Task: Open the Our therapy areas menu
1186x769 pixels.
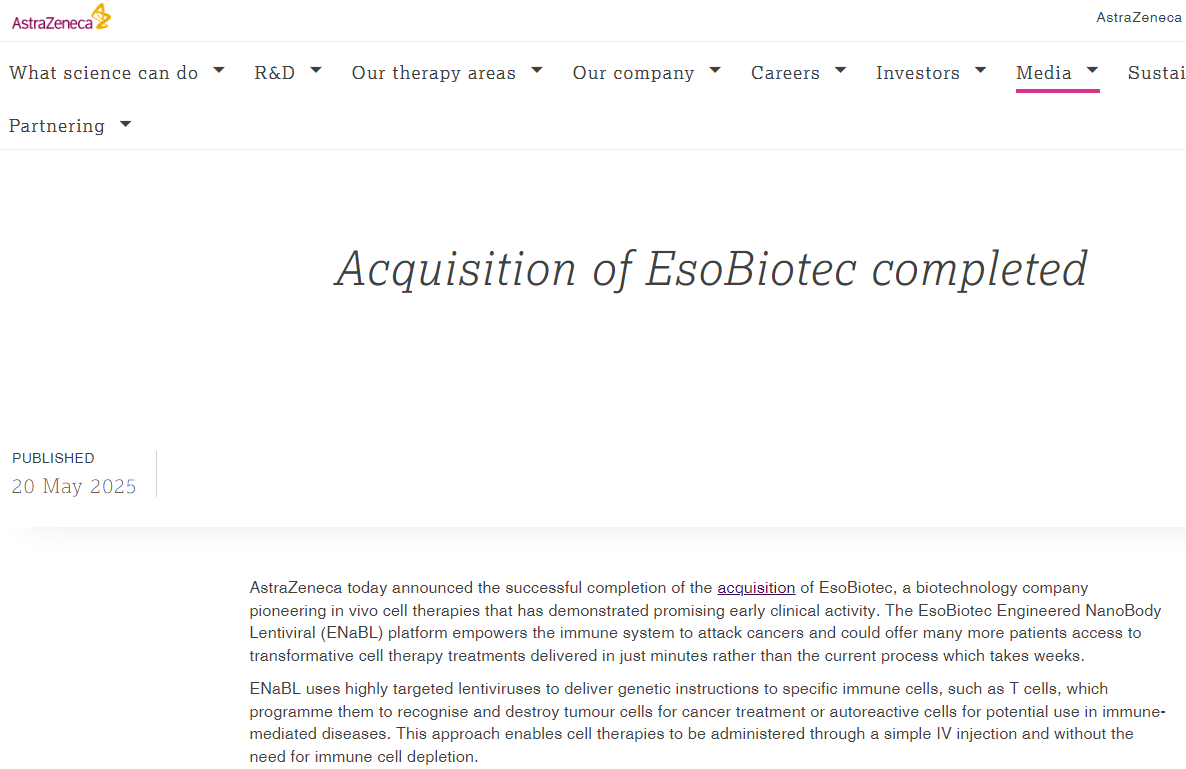Action: pyautogui.click(x=434, y=73)
